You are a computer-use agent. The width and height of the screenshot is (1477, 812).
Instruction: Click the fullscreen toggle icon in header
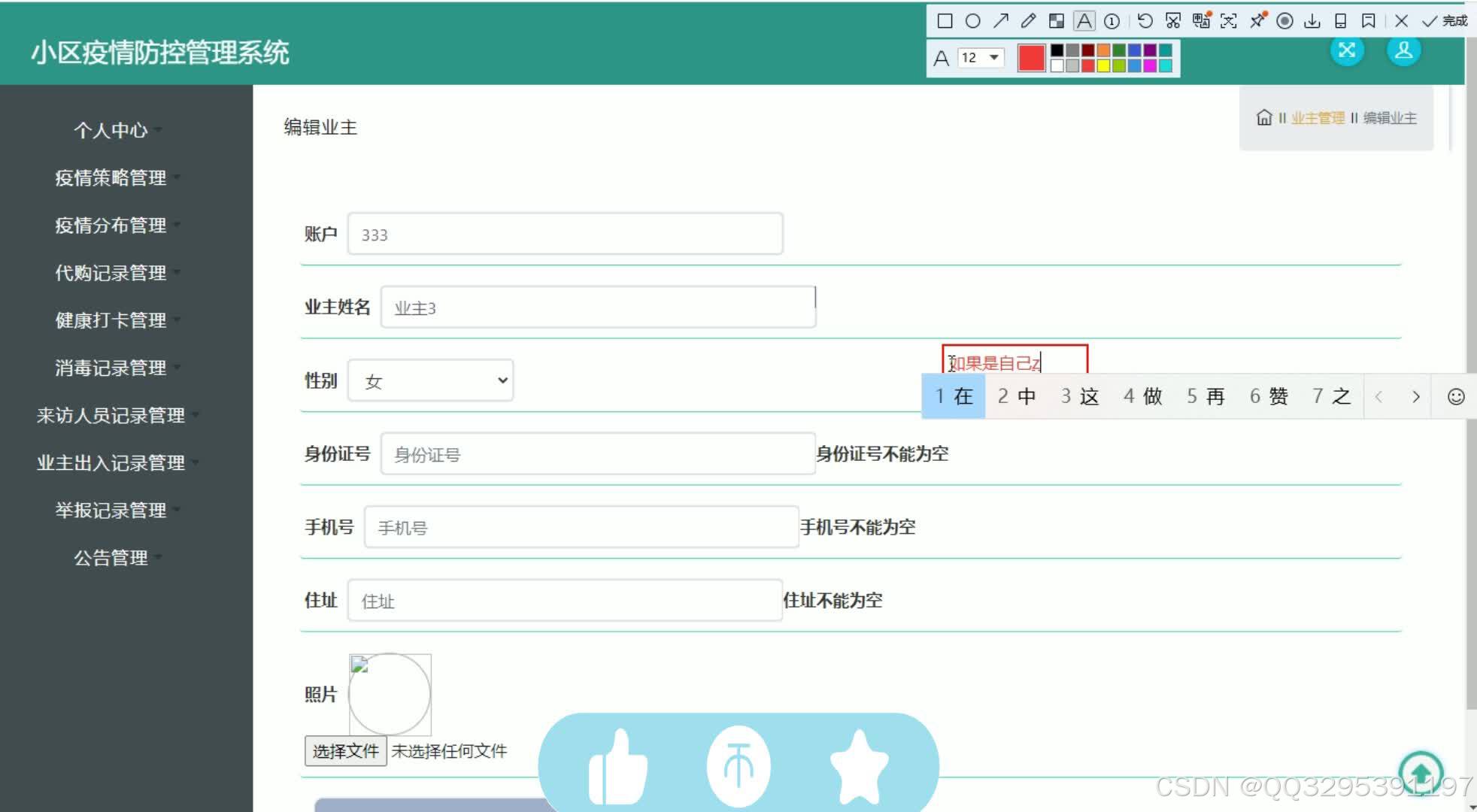[x=1347, y=50]
